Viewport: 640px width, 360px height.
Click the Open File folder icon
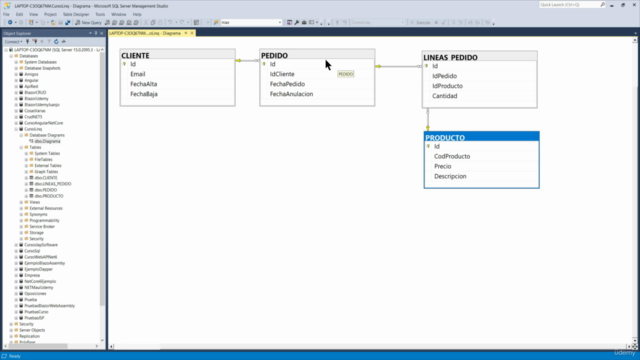point(53,22)
